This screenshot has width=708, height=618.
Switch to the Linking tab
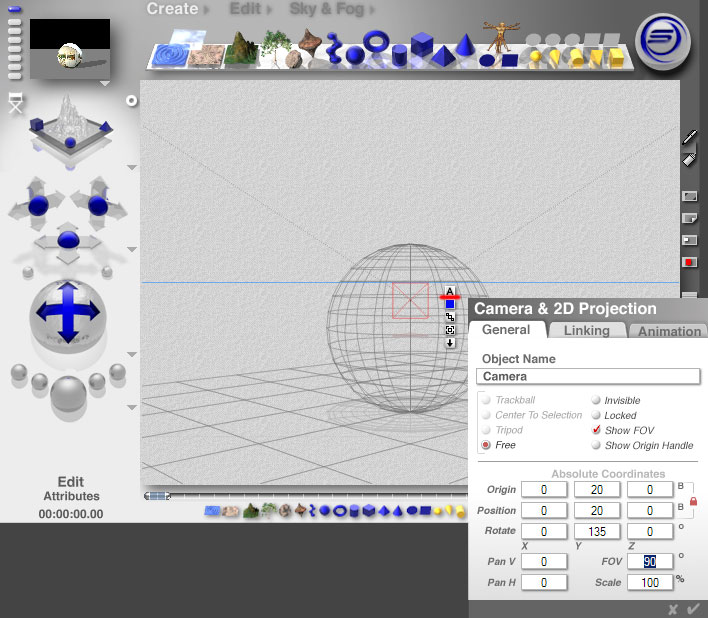586,331
